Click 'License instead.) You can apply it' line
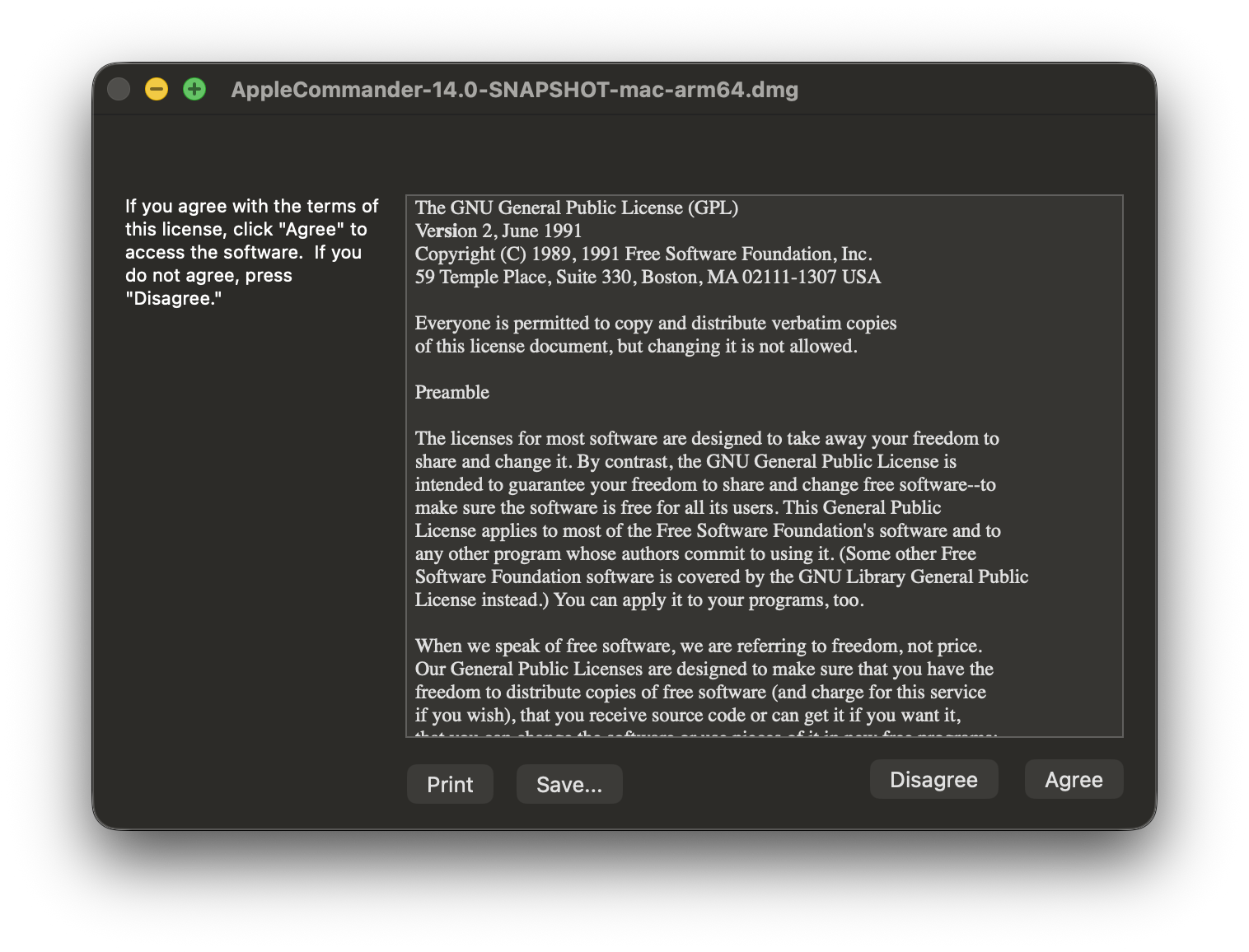 [x=639, y=600]
